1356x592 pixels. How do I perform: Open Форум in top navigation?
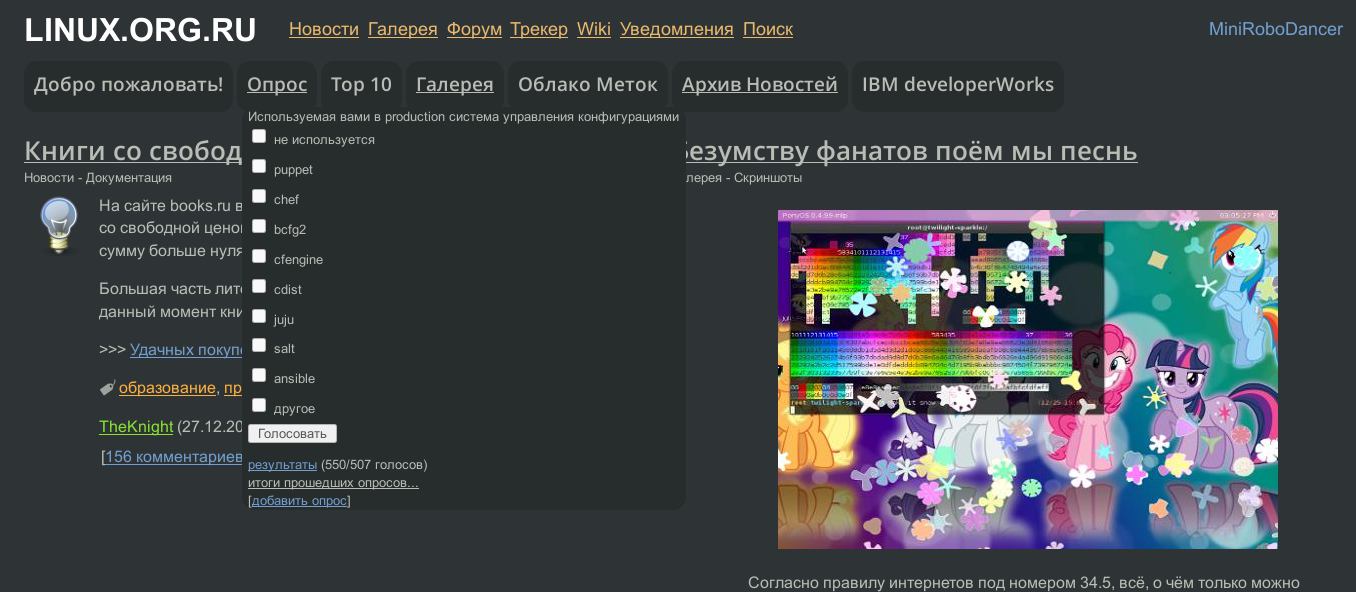click(474, 30)
